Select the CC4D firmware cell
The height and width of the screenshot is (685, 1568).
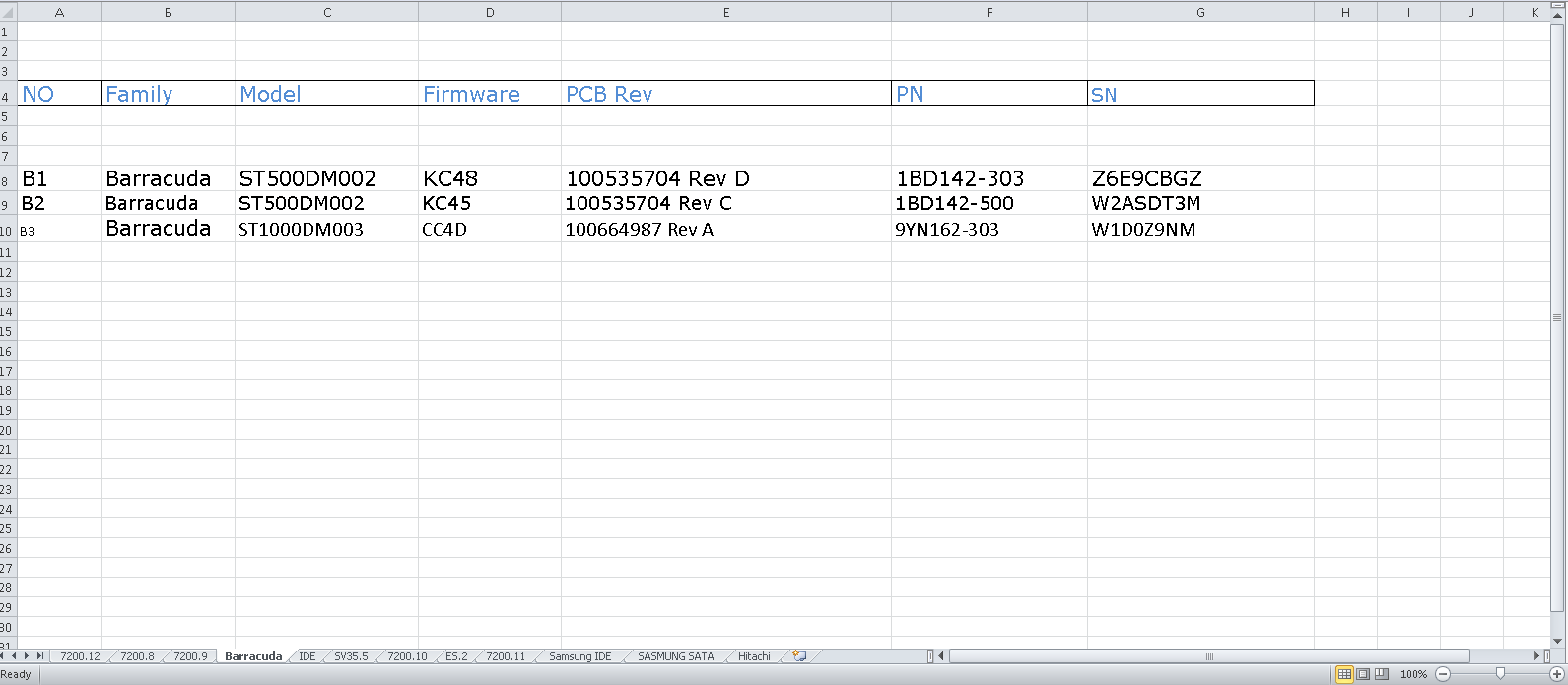490,229
